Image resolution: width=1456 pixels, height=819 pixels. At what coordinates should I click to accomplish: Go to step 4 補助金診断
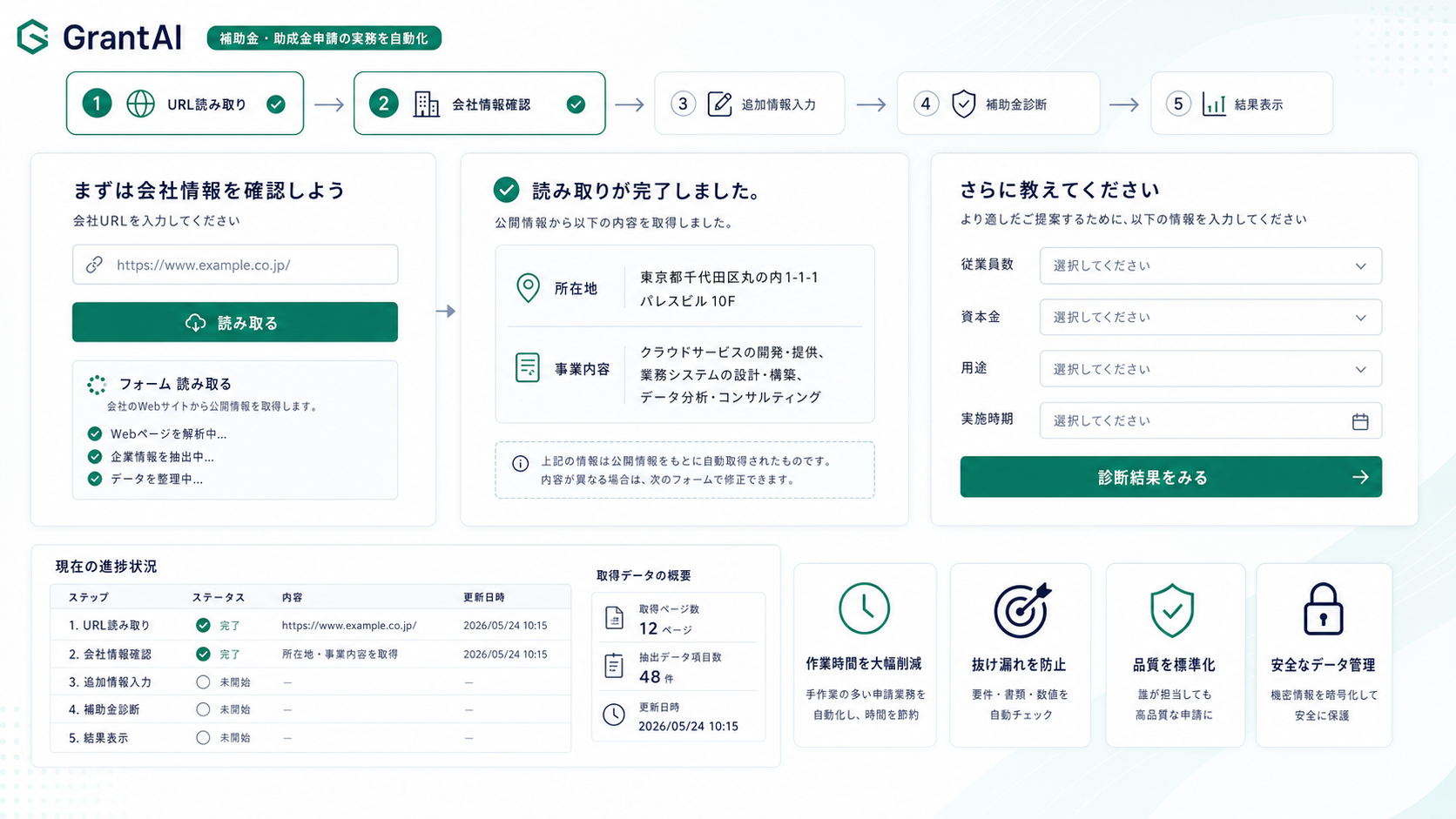point(998,104)
